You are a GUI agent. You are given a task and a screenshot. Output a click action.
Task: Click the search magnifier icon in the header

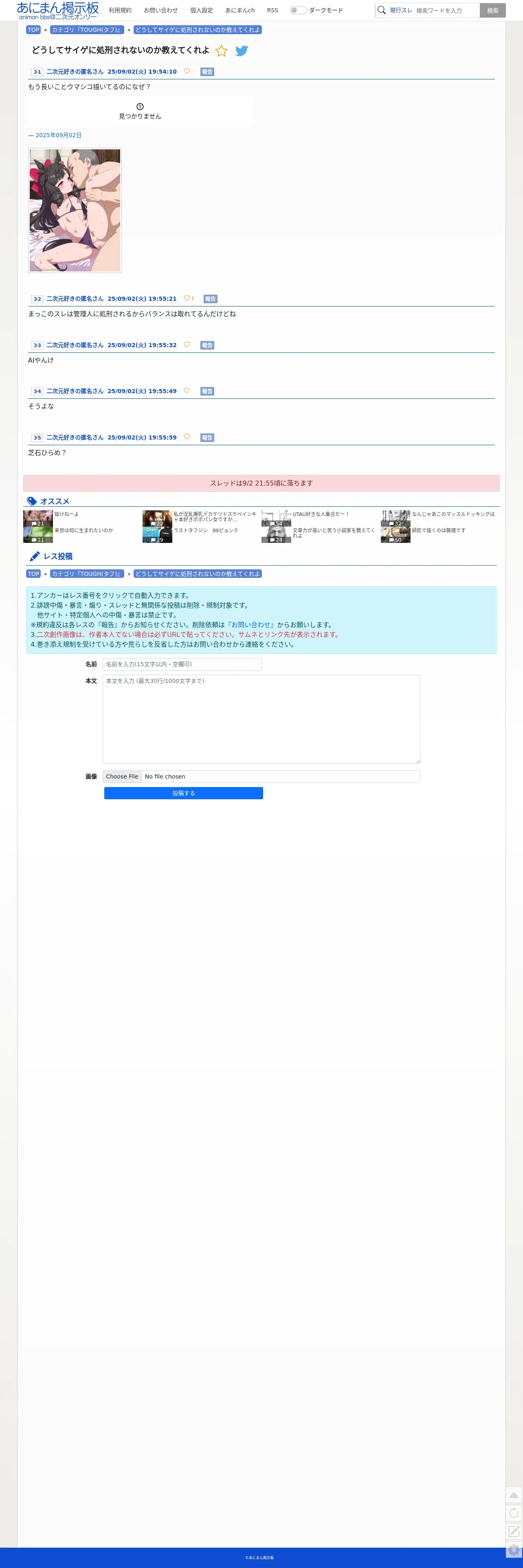382,10
